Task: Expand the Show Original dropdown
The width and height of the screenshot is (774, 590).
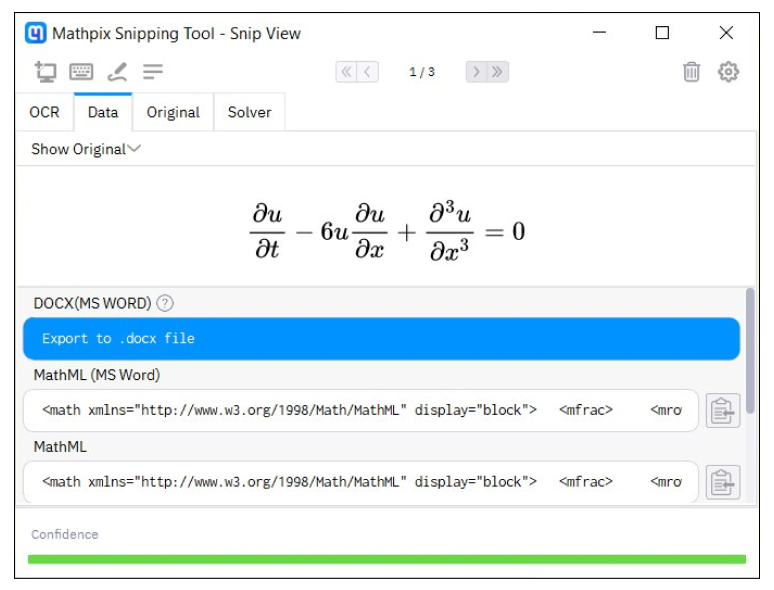Action: pos(86,149)
